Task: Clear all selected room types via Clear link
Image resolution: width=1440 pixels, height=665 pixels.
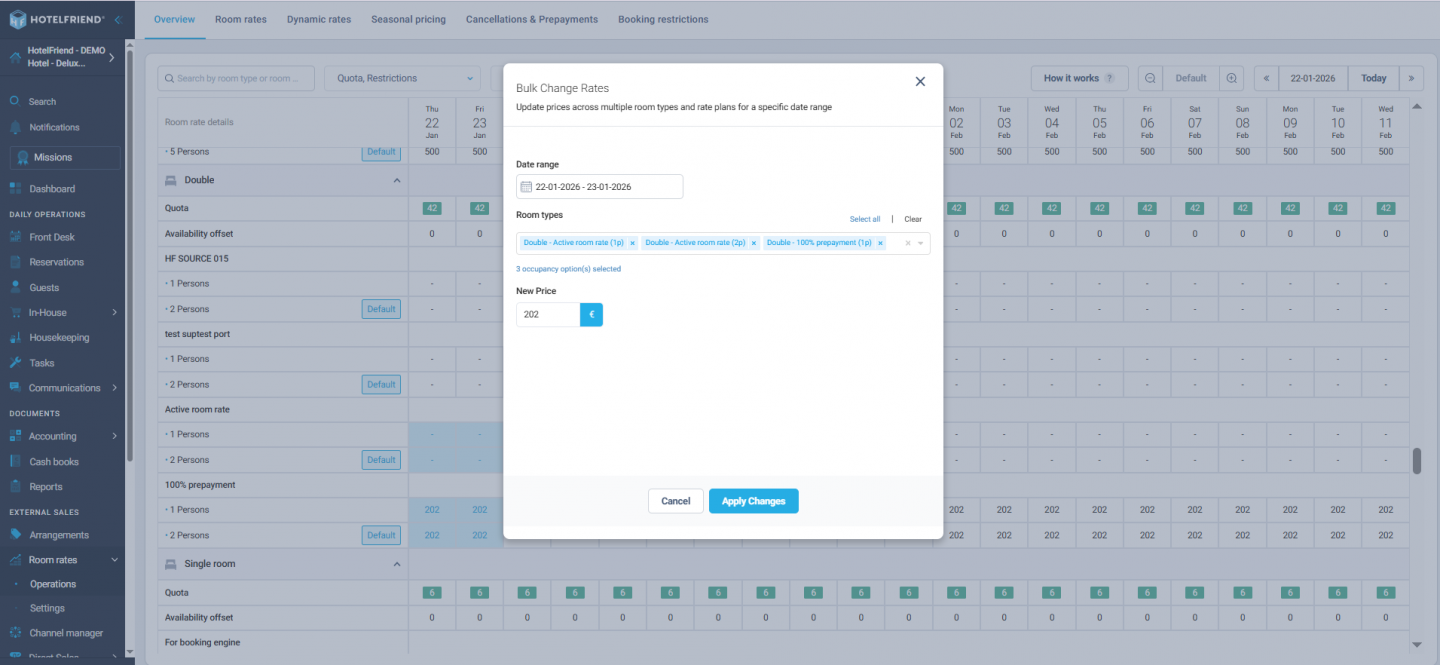Action: [911, 219]
